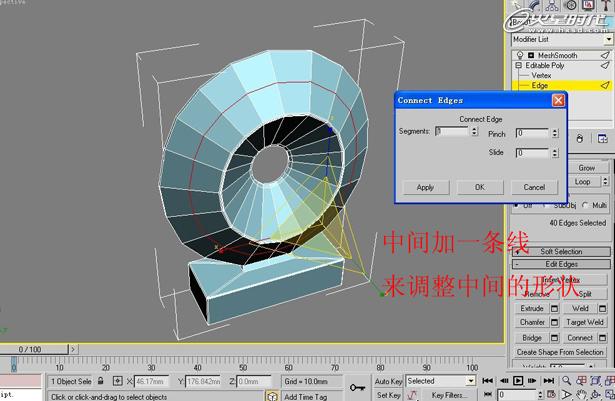Open the Extrude settings box icon

pos(554,309)
